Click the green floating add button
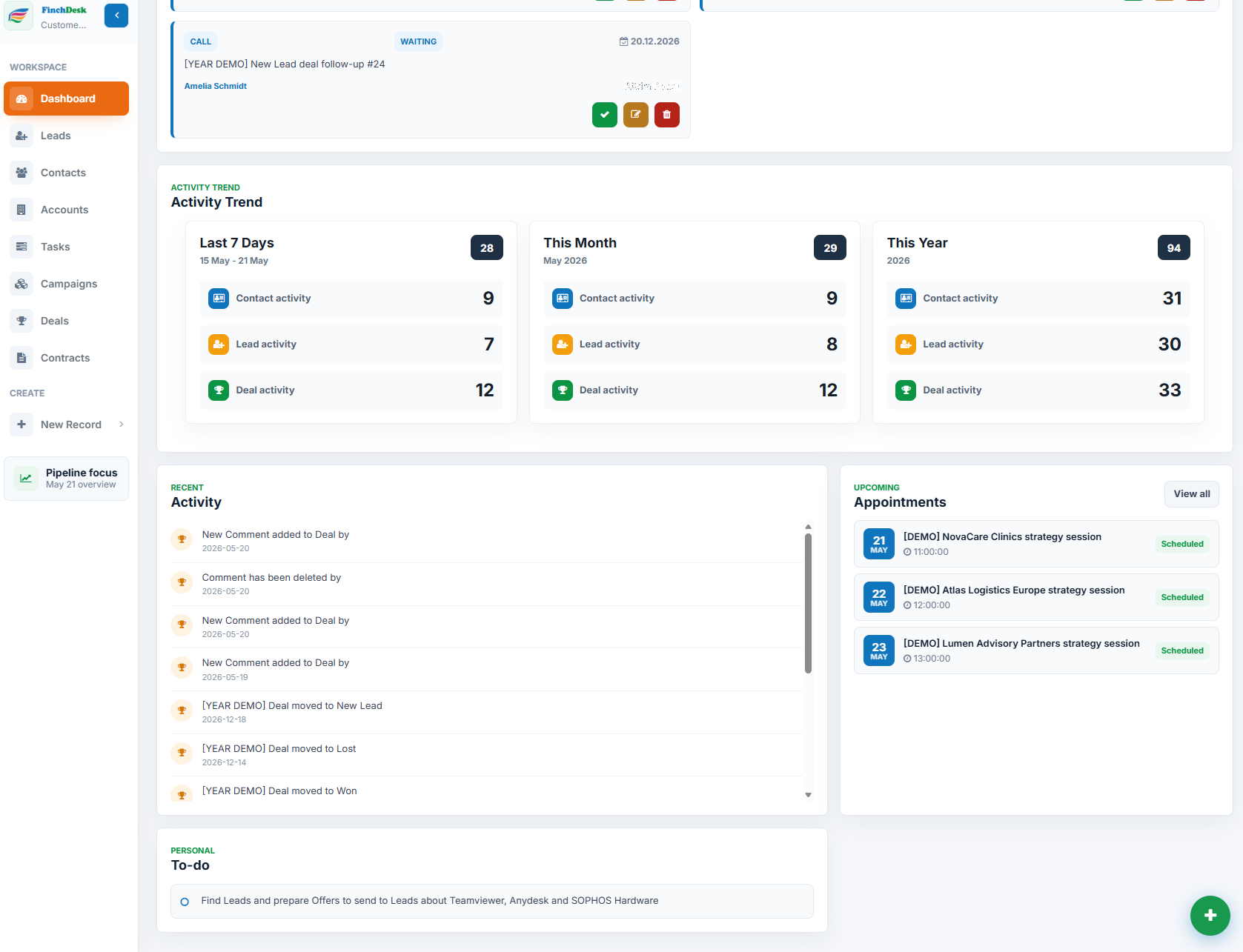 click(1210, 916)
